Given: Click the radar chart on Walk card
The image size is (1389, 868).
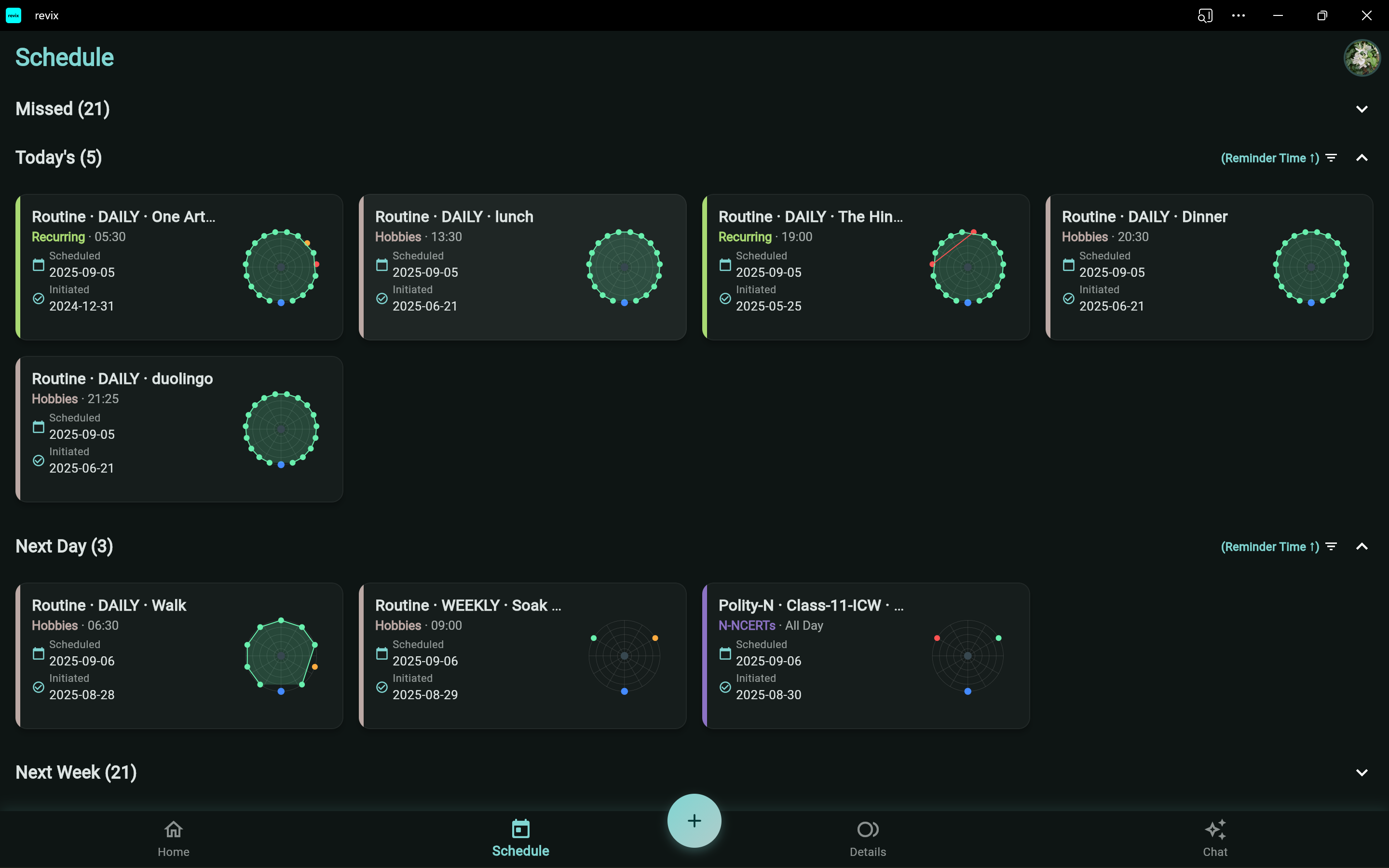Looking at the screenshot, I should click(x=281, y=656).
